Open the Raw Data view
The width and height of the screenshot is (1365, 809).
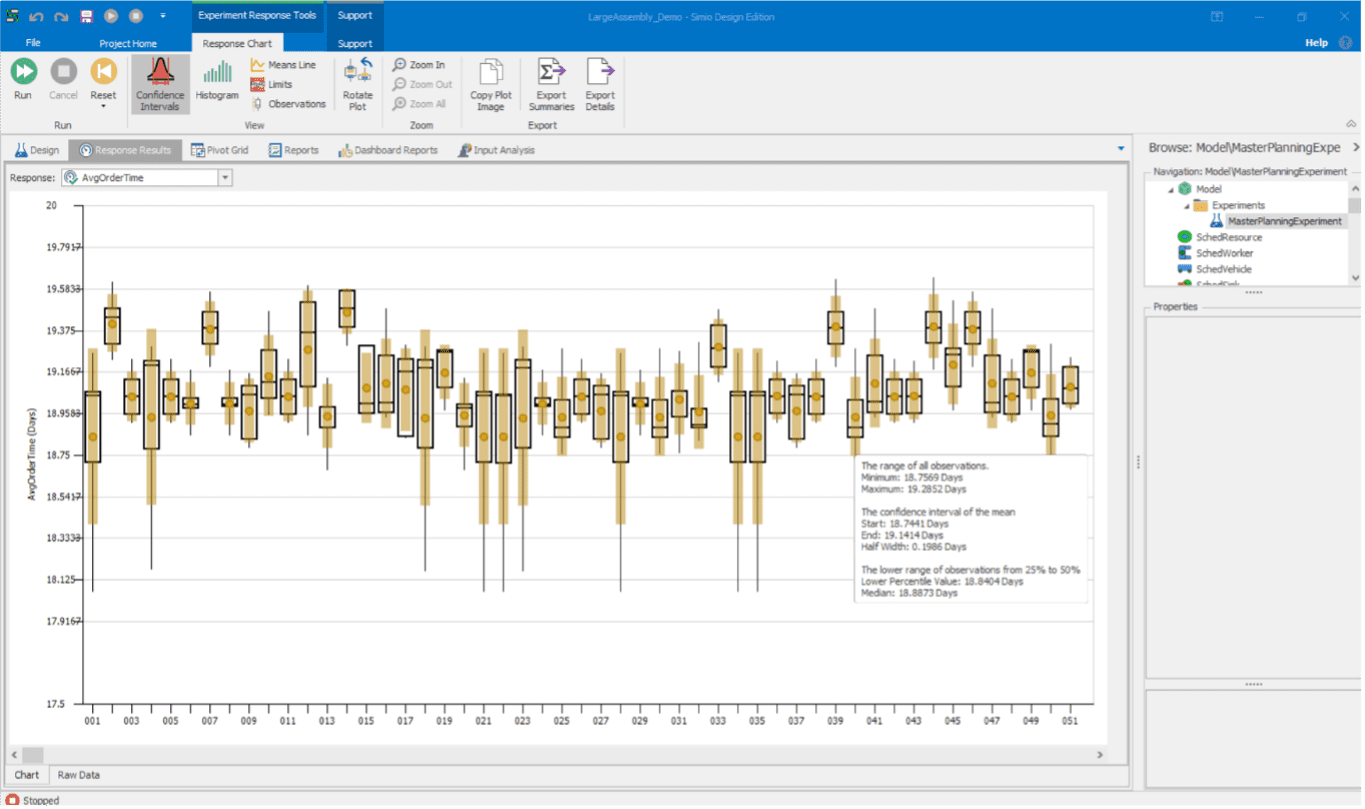tap(78, 774)
